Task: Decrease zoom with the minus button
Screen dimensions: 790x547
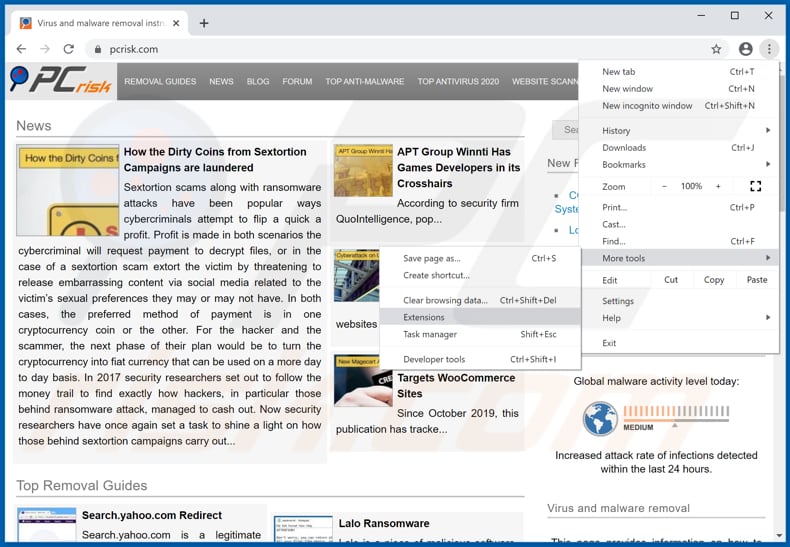Action: pyautogui.click(x=664, y=186)
